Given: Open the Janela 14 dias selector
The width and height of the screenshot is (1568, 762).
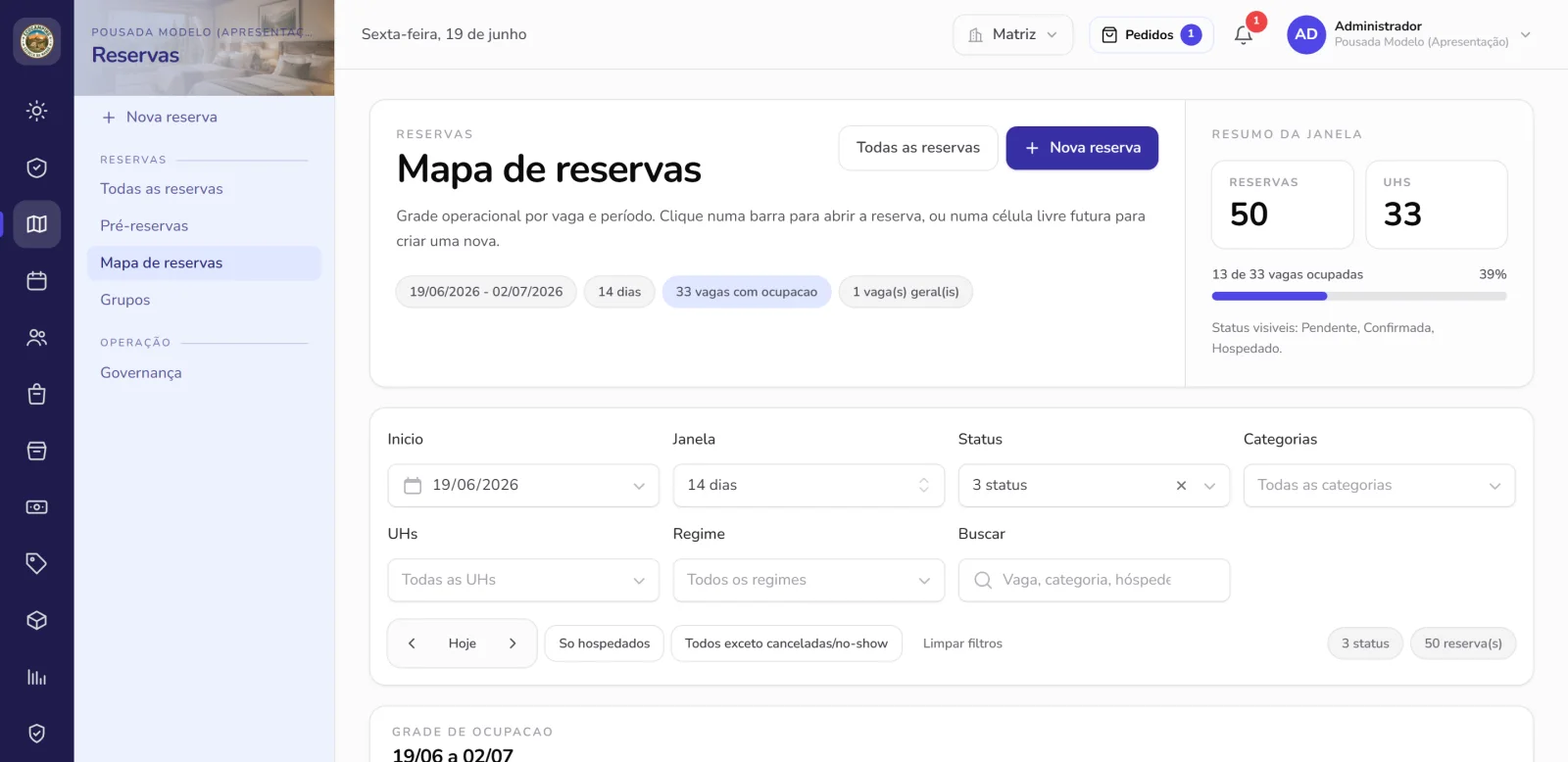Looking at the screenshot, I should tap(808, 486).
